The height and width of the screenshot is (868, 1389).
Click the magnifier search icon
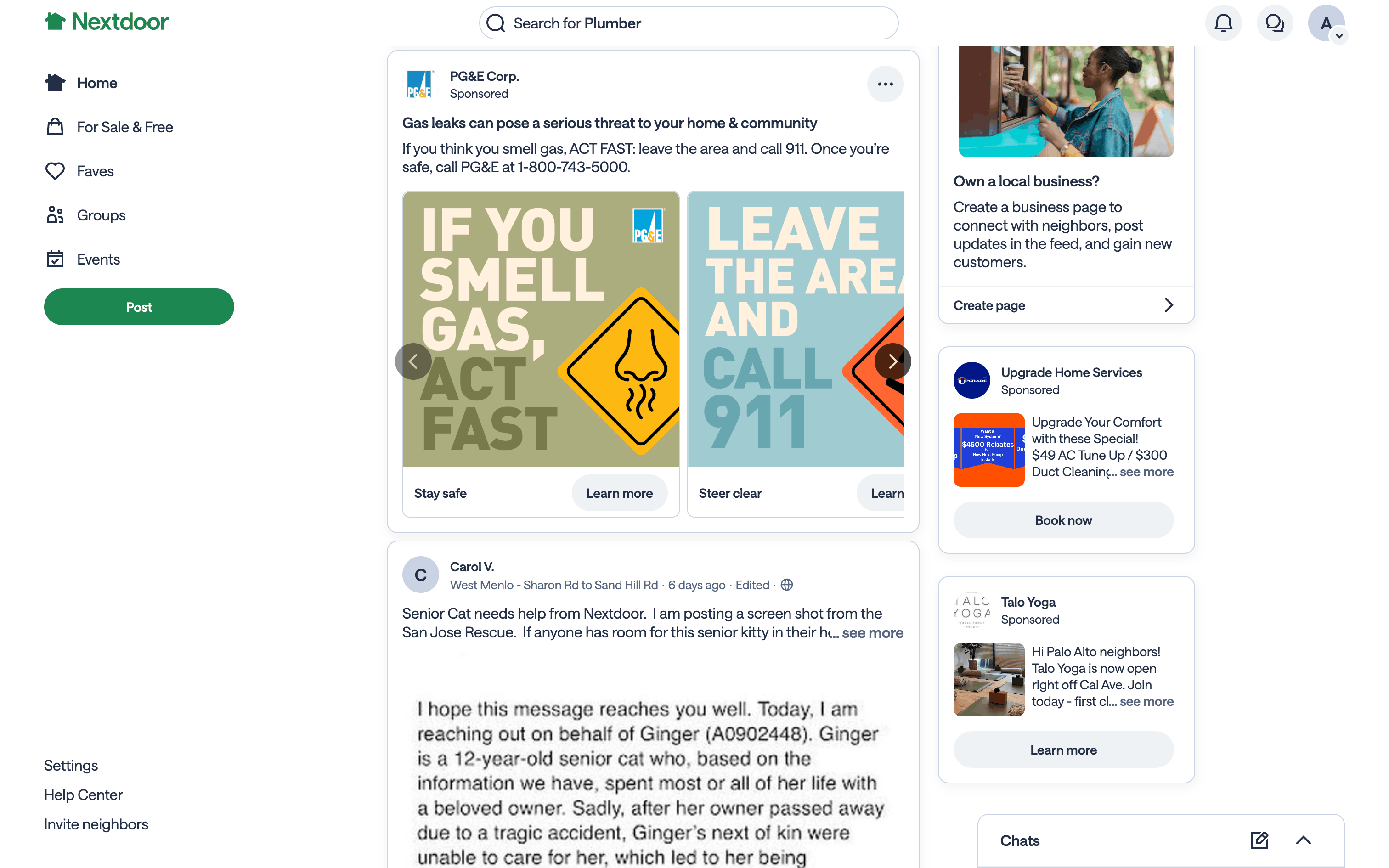point(495,23)
